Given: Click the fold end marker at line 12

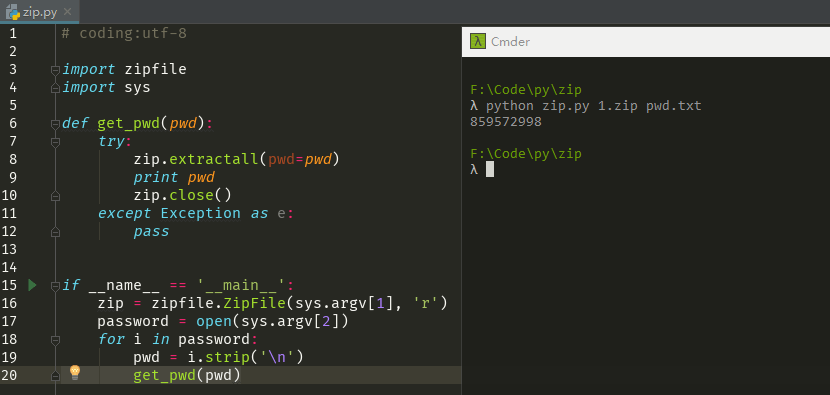Looking at the screenshot, I should [x=55, y=232].
